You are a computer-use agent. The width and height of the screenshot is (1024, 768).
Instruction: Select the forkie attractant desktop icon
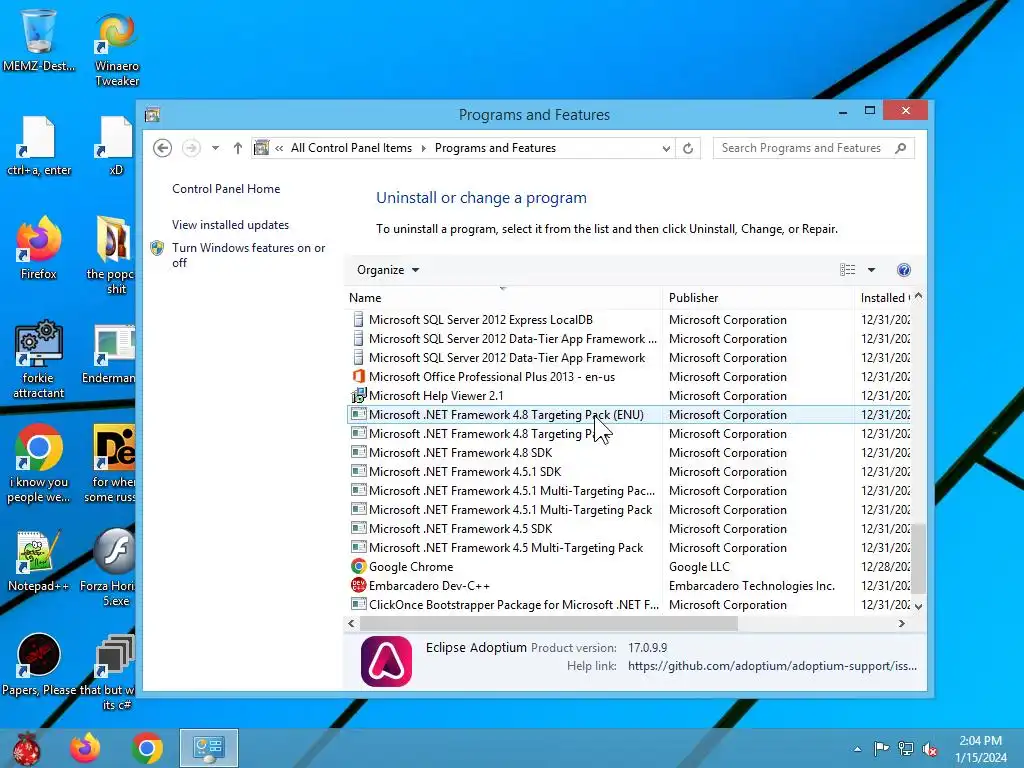(39, 360)
